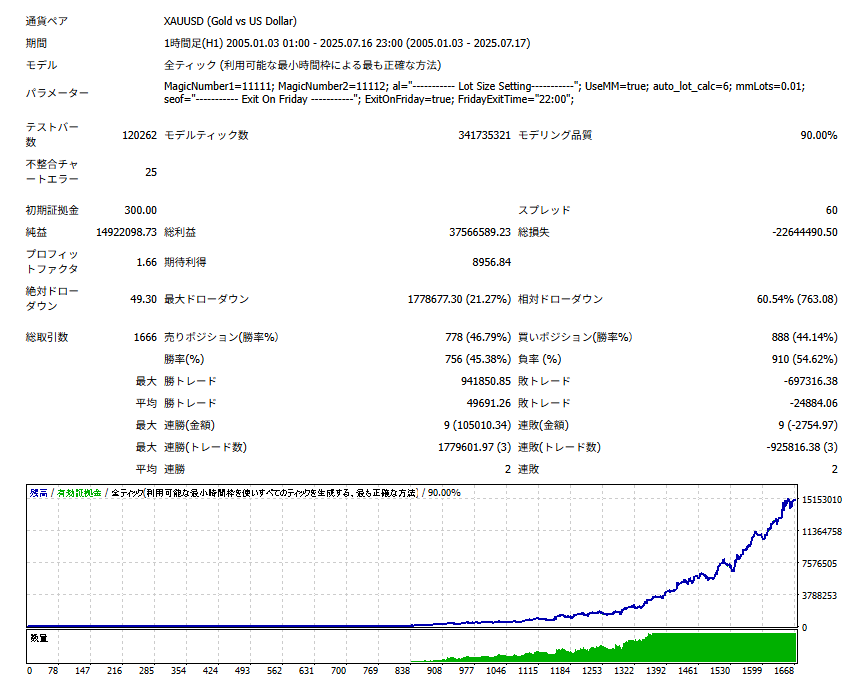Viewport: 853px width, 682px height.
Task: Click the balance curve peak near 15153010
Action: (x=788, y=500)
